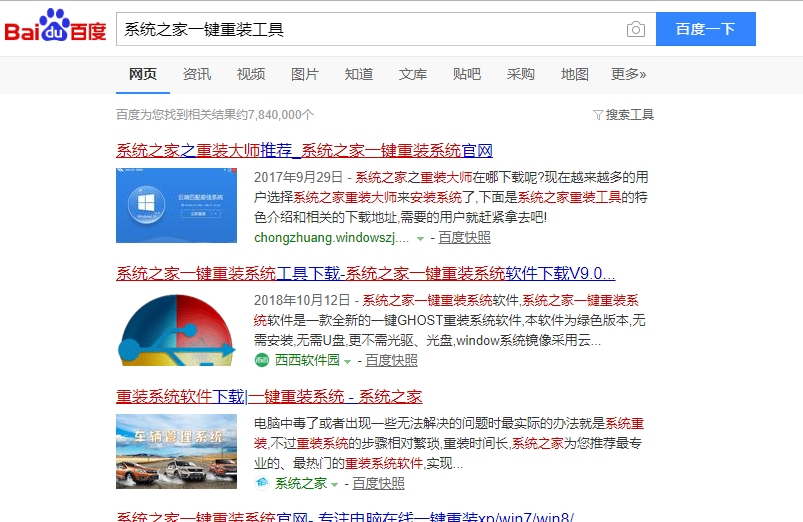The image size is (803, 522).
Task: Click the search query input field
Action: (x=370, y=30)
